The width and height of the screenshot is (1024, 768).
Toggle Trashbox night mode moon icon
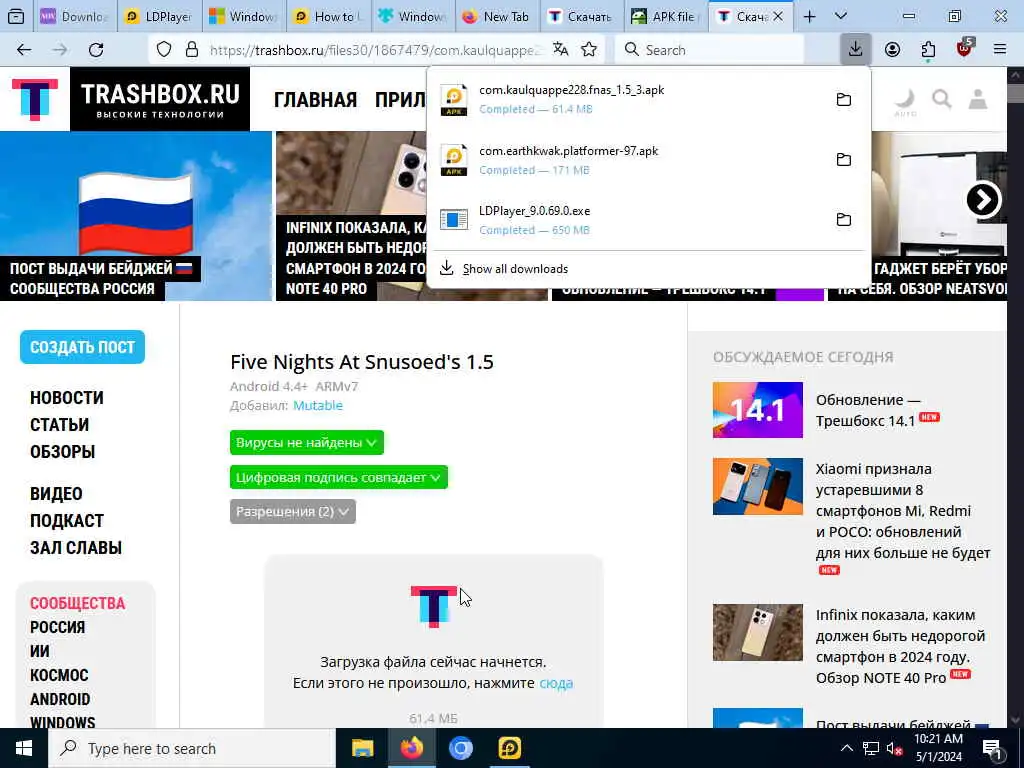(x=905, y=101)
